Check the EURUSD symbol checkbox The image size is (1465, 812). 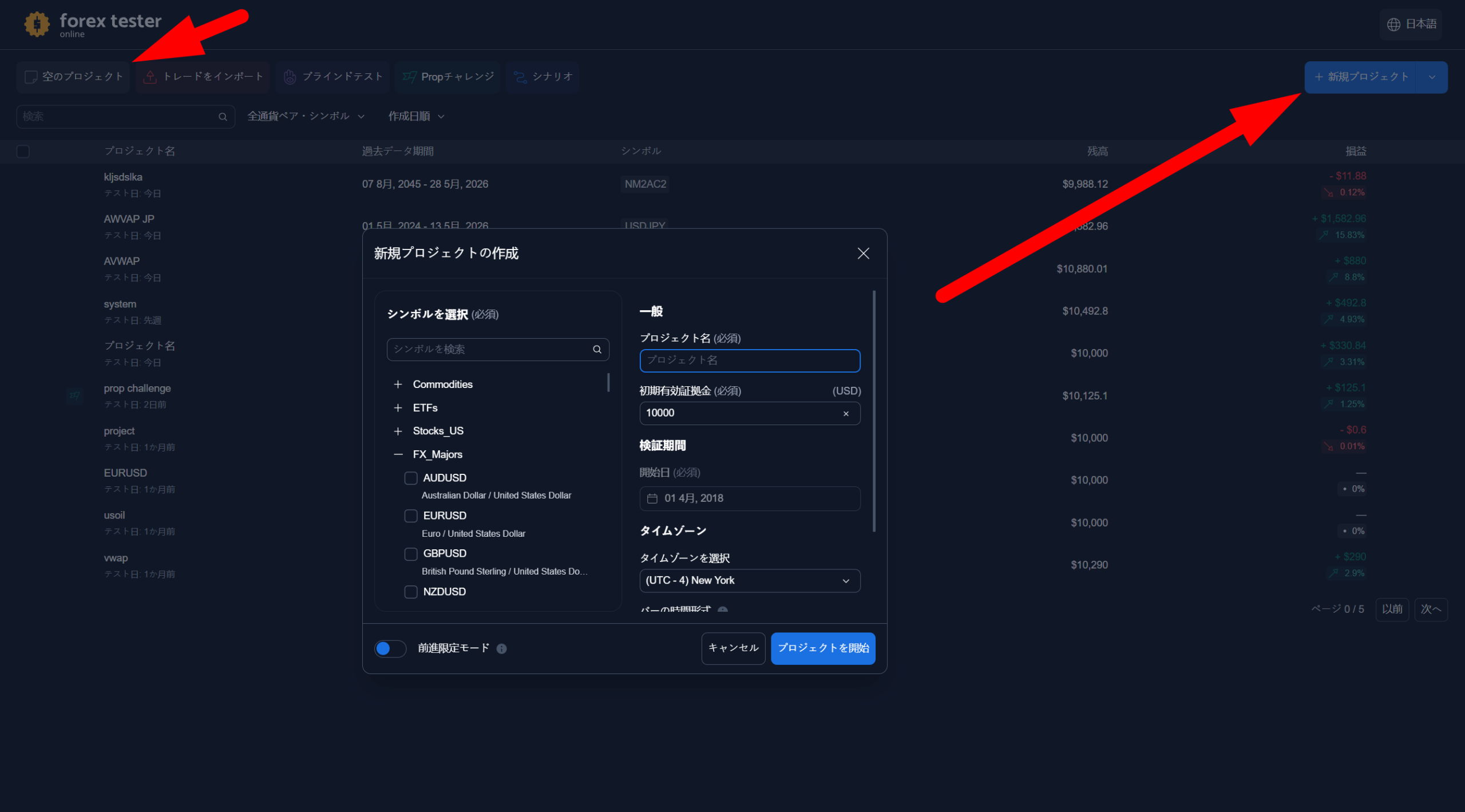pos(410,516)
